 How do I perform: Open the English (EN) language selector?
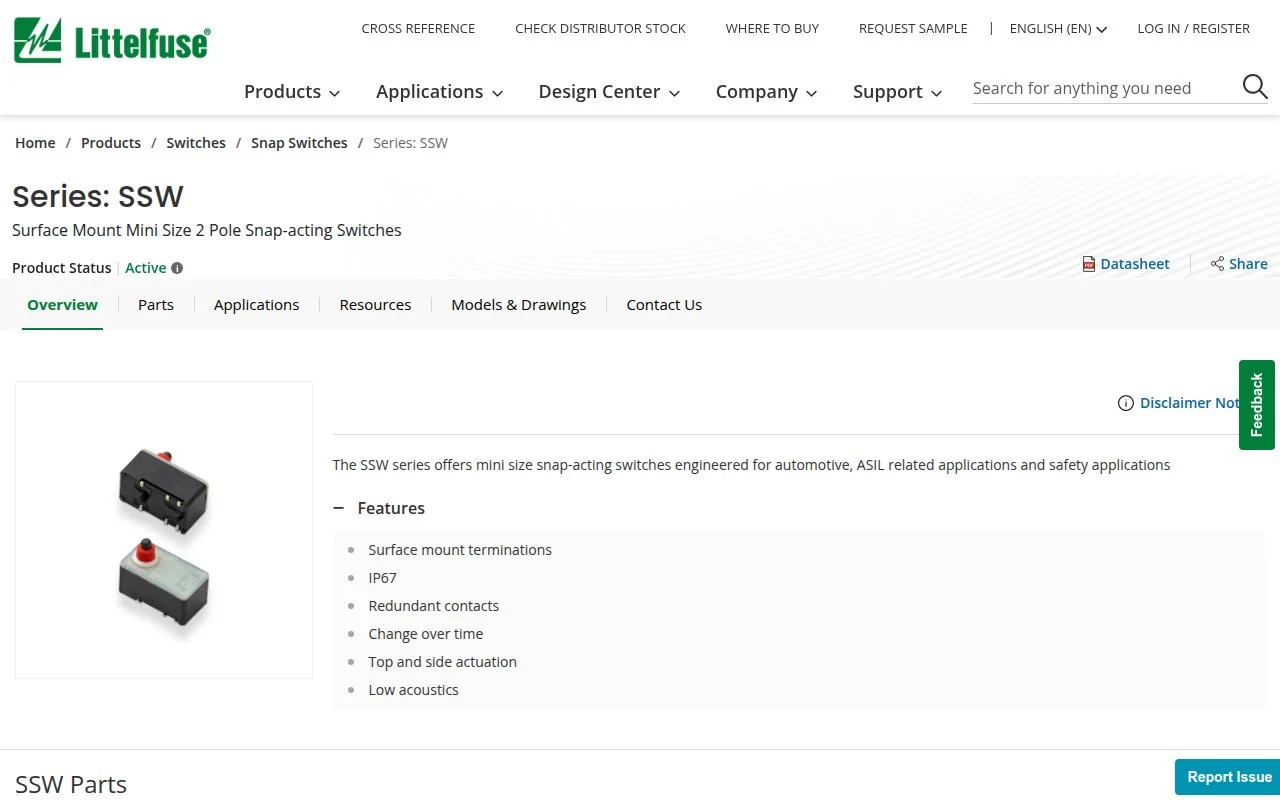click(x=1058, y=28)
